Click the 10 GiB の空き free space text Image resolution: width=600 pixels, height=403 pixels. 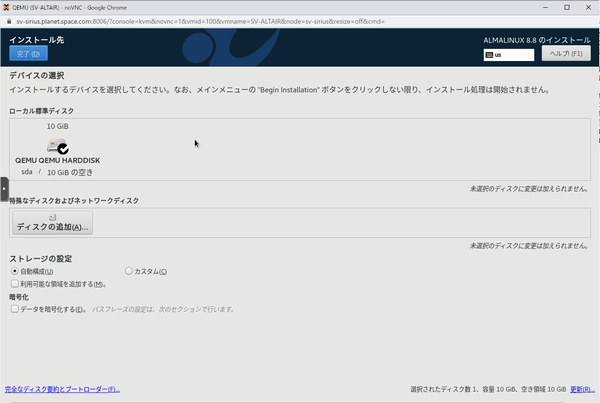70,172
